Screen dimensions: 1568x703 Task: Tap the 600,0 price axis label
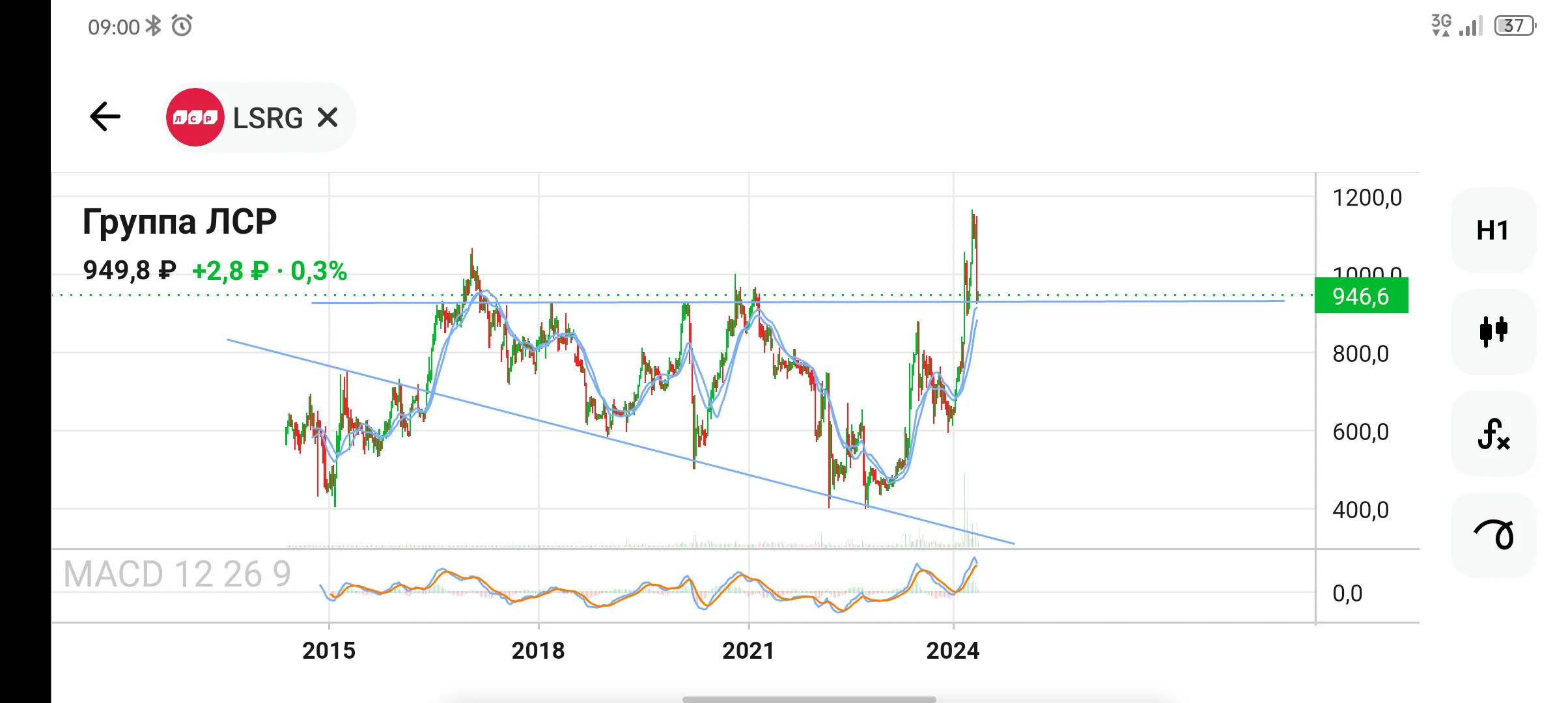coord(1361,432)
